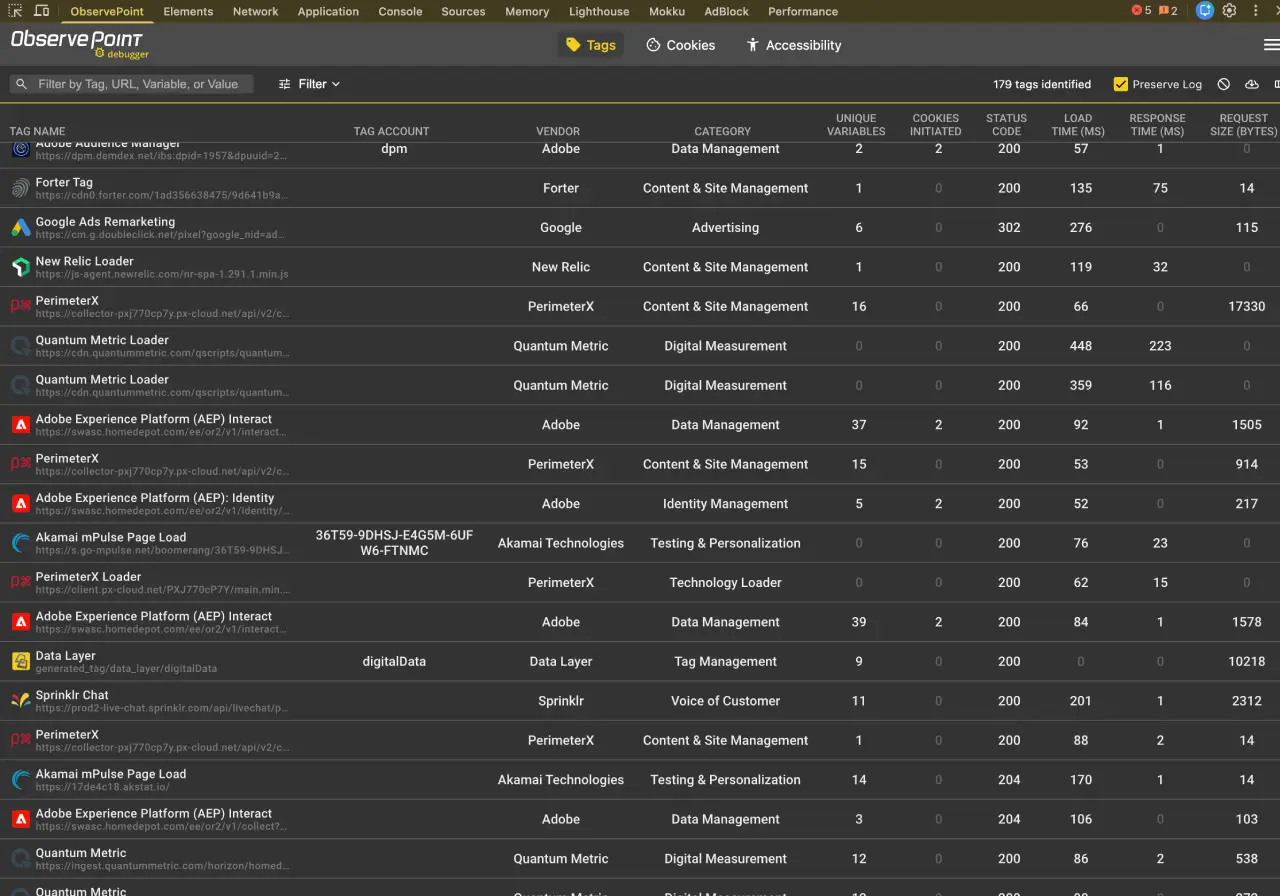Viewport: 1280px width, 896px height.
Task: Open the DevTools three-dot menu
Action: tap(1255, 11)
